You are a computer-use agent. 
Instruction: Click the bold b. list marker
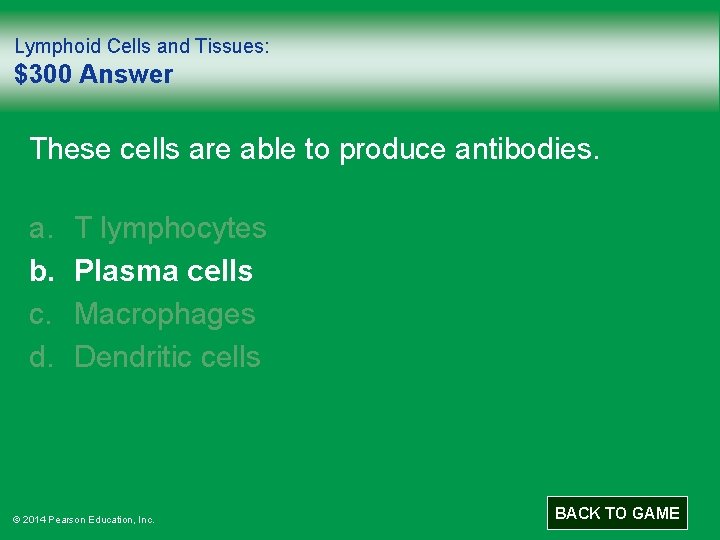point(40,271)
